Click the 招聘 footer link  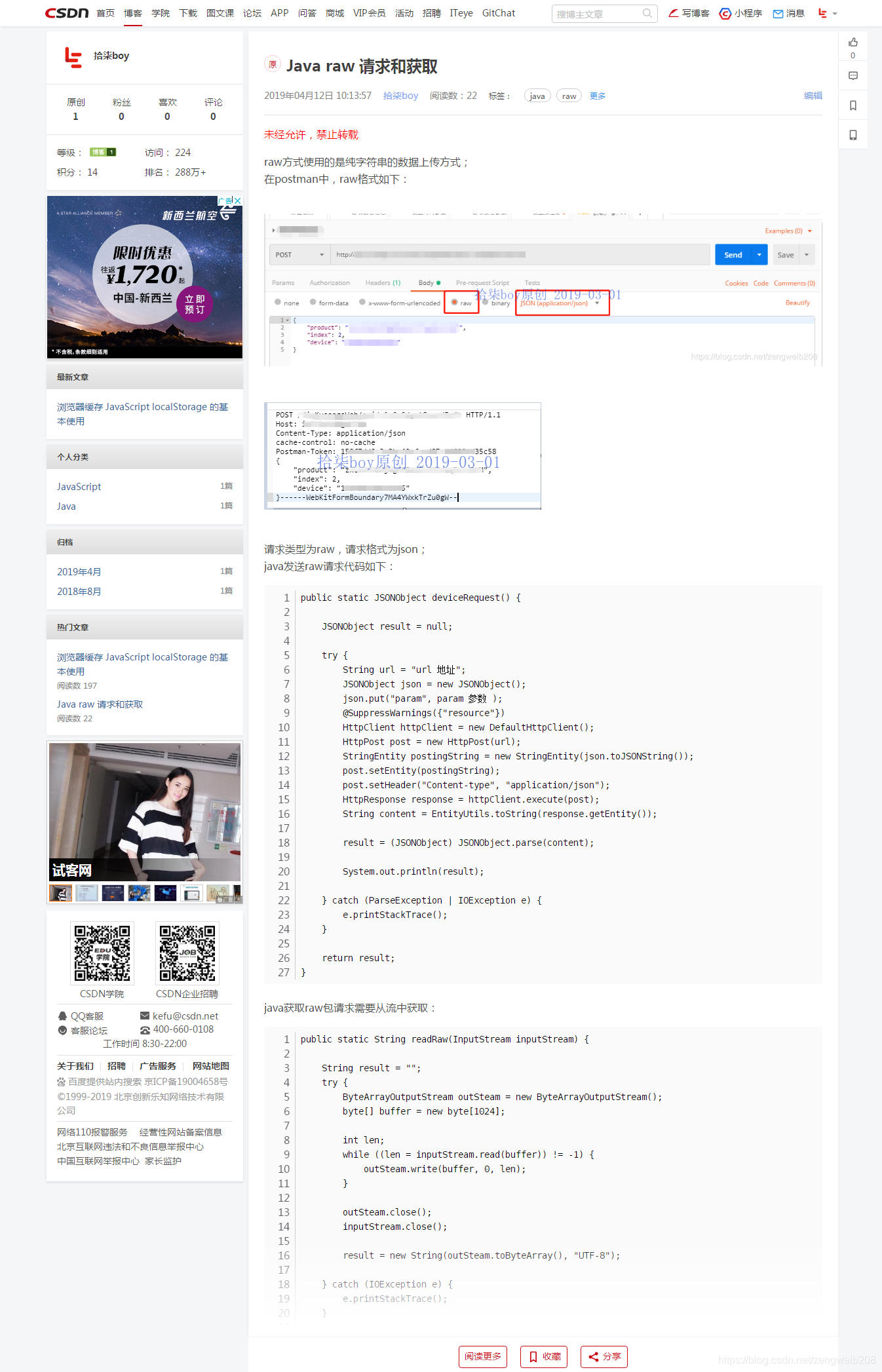pyautogui.click(x=117, y=1066)
